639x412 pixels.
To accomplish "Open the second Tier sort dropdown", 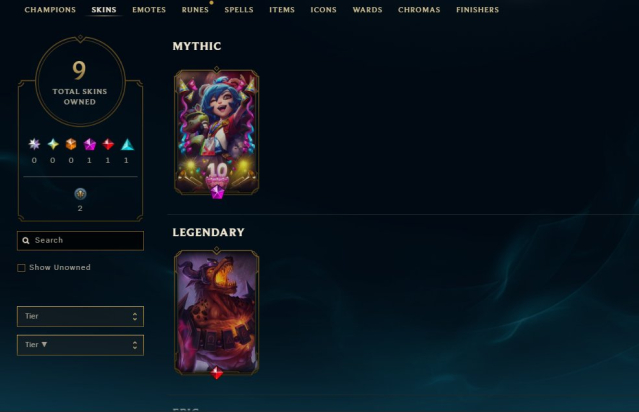I will tap(80, 345).
